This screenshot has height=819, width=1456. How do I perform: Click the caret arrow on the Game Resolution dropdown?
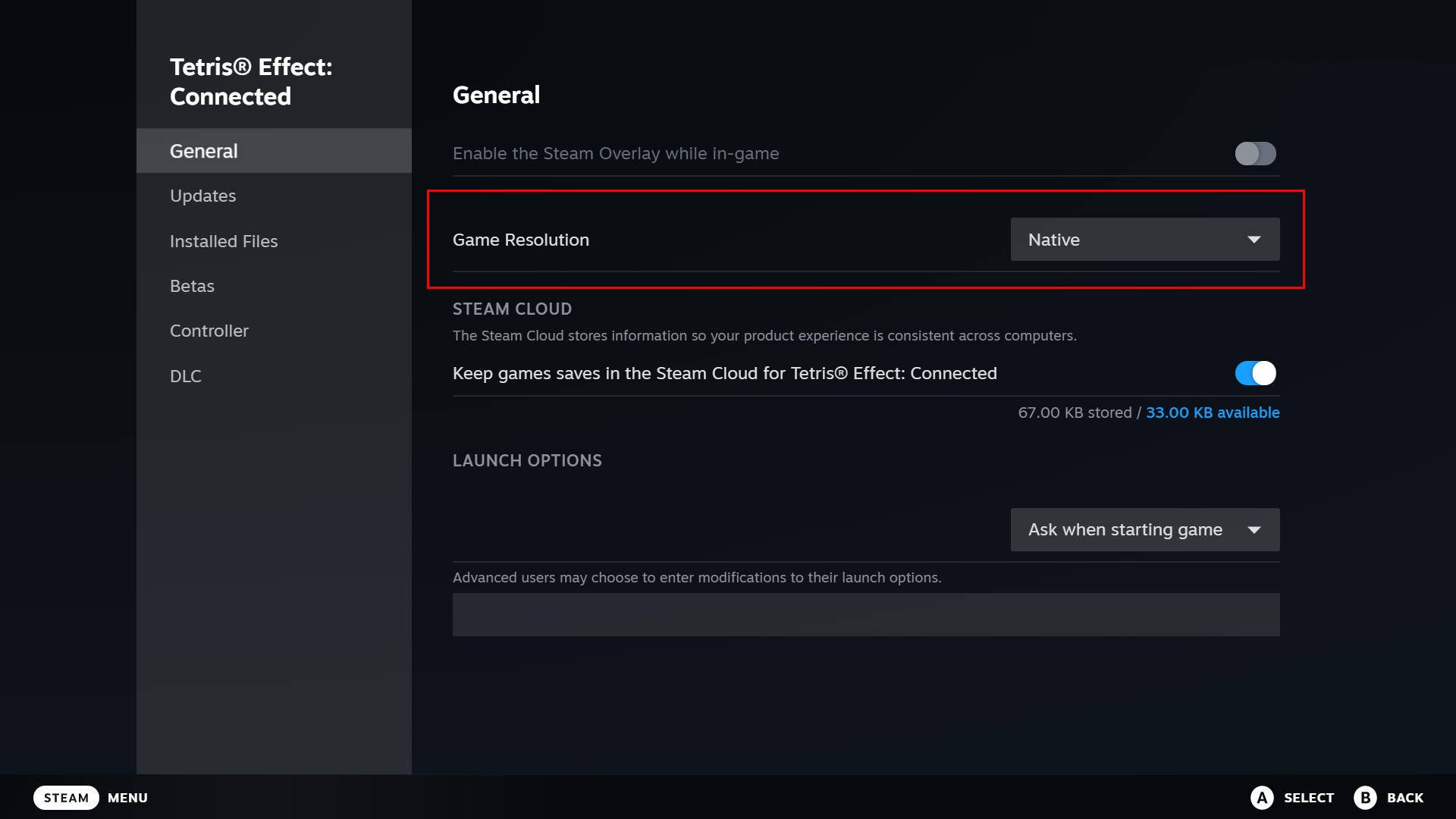tap(1254, 239)
